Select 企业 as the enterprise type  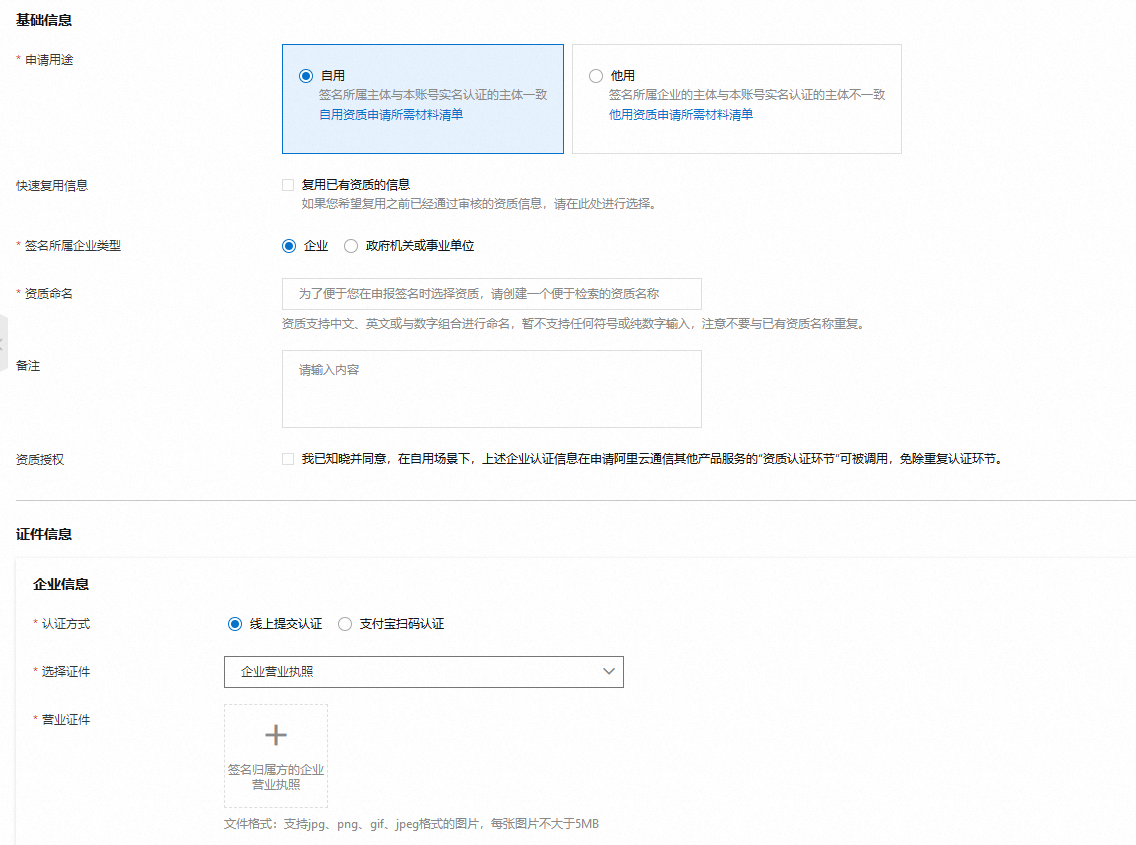coord(290,246)
